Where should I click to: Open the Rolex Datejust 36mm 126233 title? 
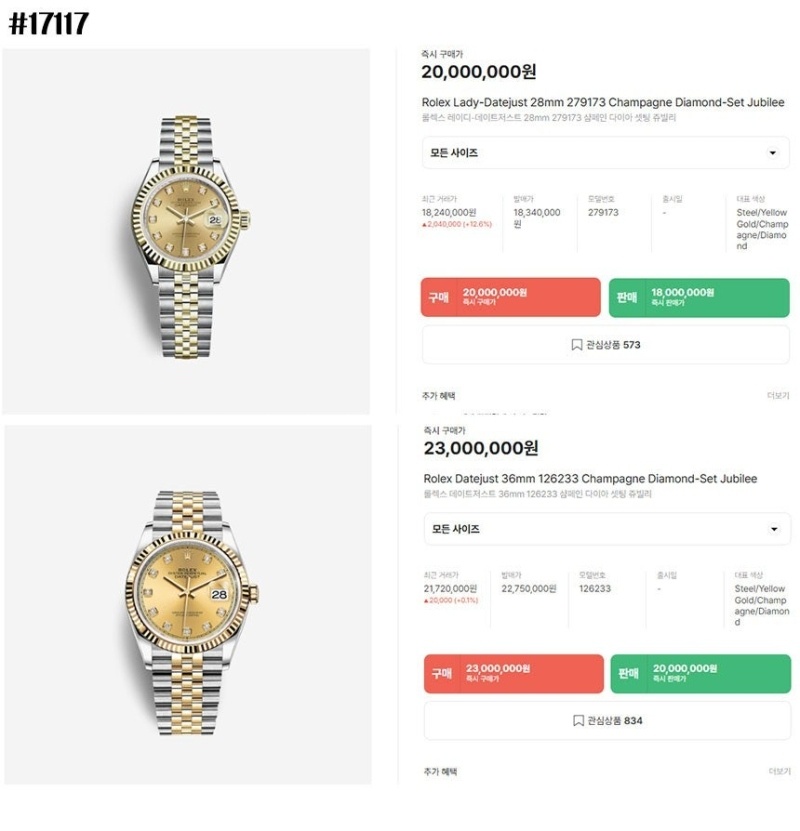[590, 479]
